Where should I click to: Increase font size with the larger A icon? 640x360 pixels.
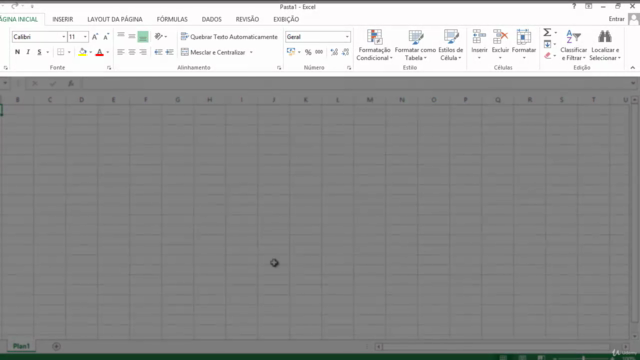point(95,37)
